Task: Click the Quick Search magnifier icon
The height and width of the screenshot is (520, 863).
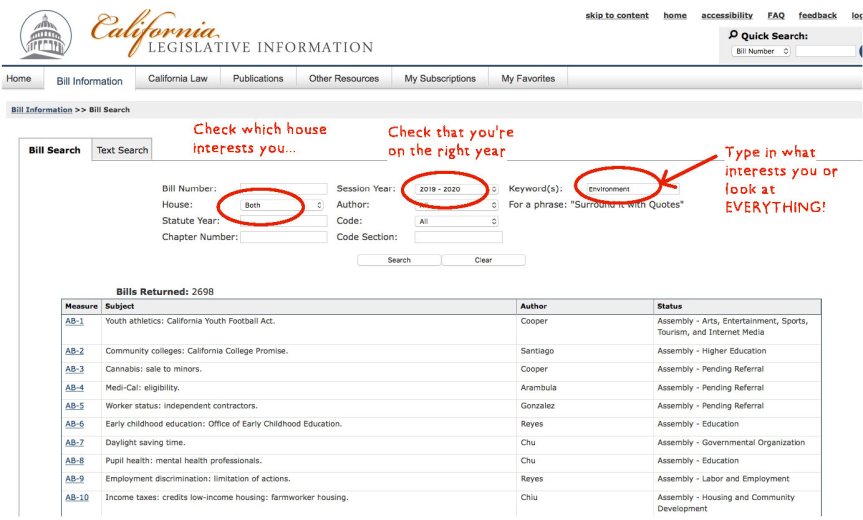Action: point(733,35)
